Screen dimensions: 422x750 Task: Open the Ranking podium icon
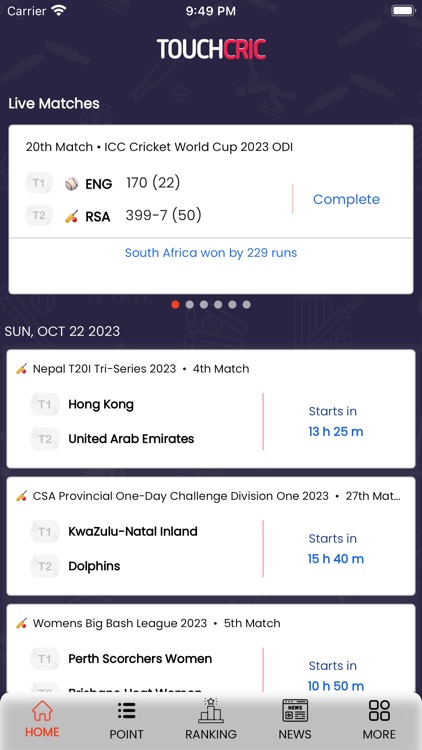click(211, 710)
